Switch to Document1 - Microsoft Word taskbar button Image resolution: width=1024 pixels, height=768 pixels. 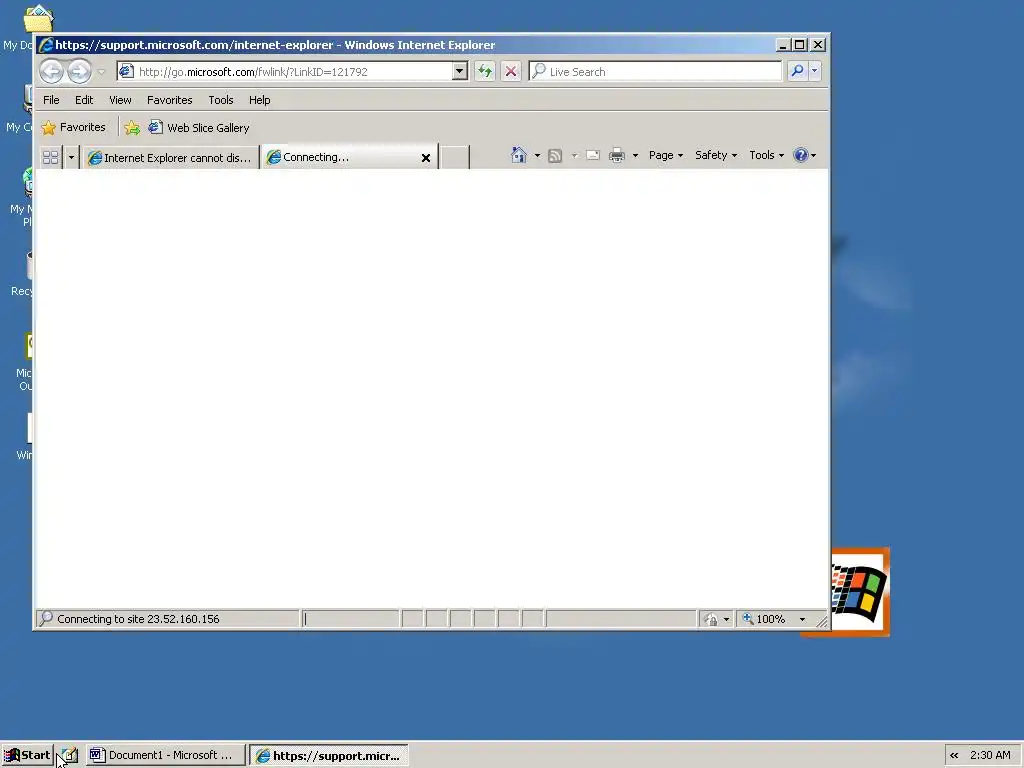[166, 755]
